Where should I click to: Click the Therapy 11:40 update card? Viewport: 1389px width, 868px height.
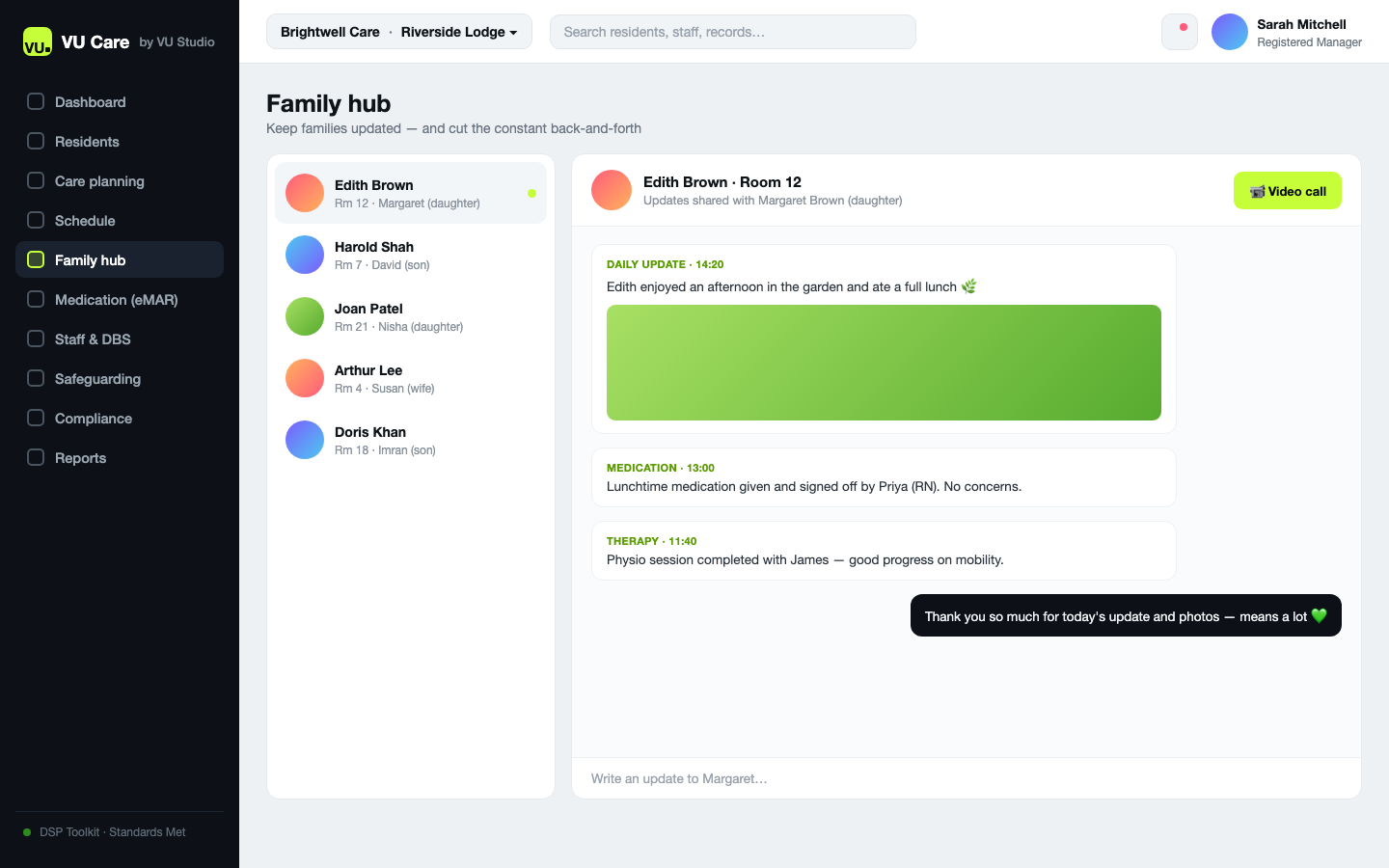click(x=884, y=551)
